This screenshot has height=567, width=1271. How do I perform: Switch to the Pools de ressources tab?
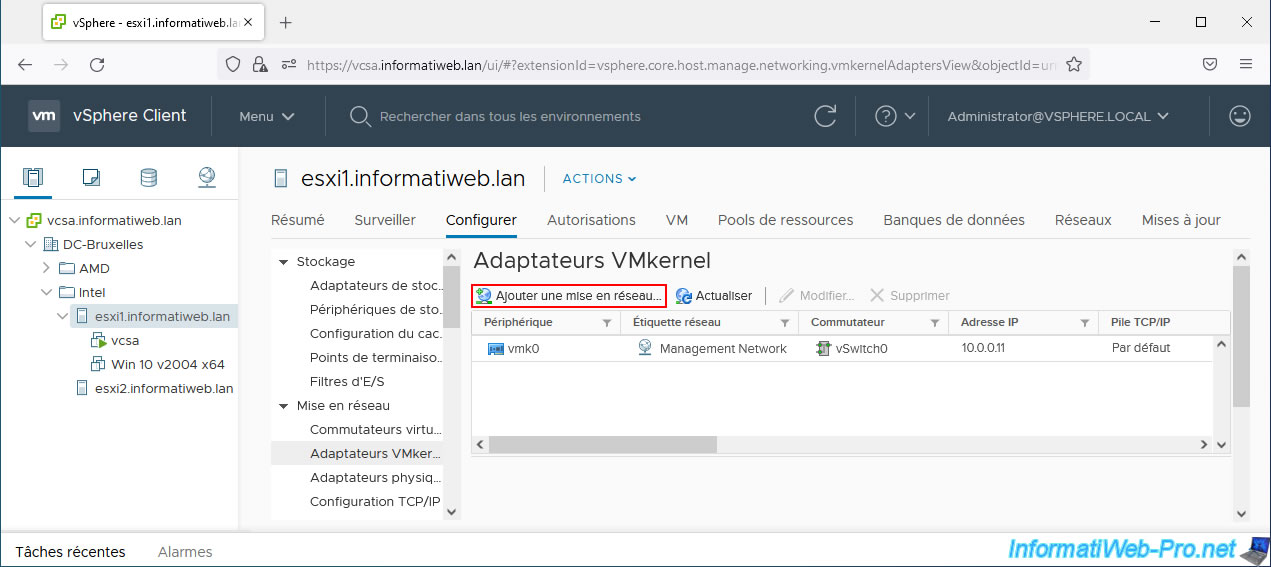tap(786, 220)
